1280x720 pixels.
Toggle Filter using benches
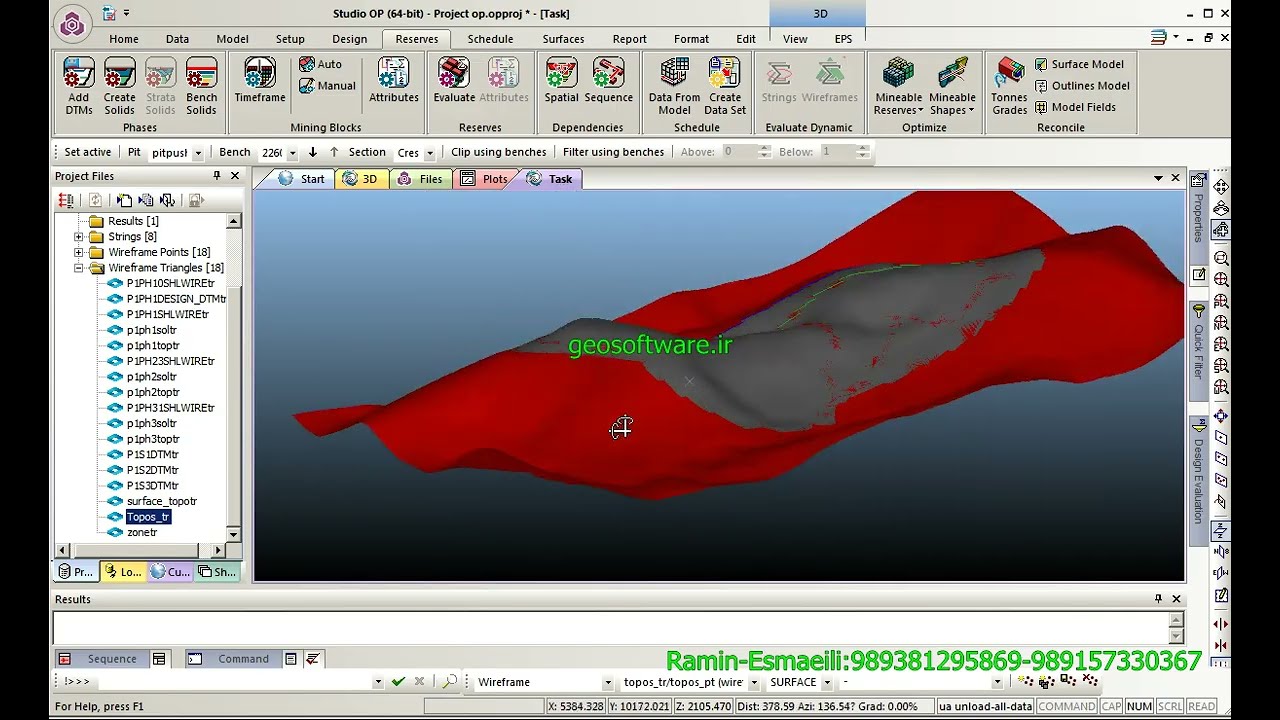tap(613, 152)
